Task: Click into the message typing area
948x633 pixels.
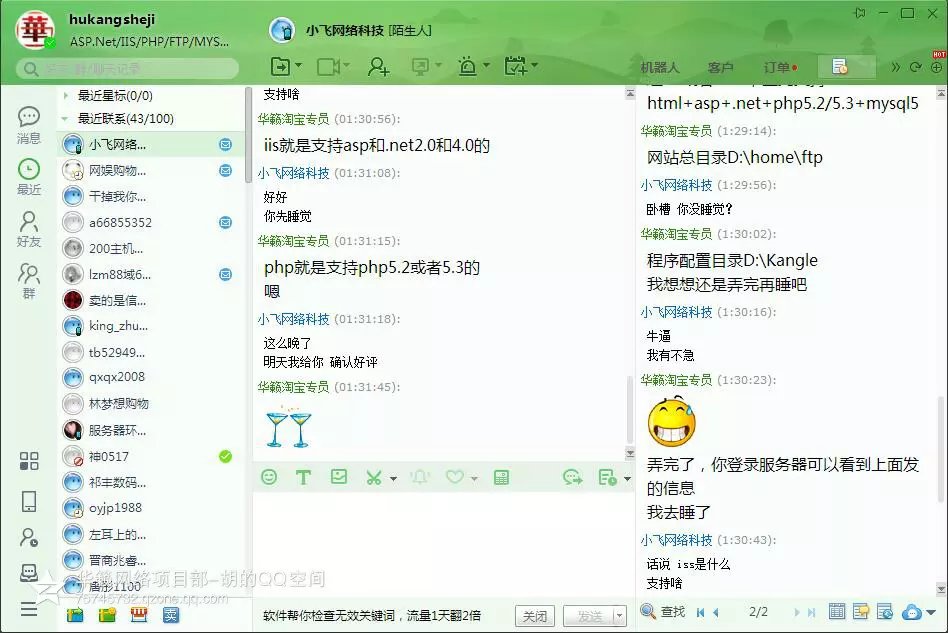Action: [443, 544]
